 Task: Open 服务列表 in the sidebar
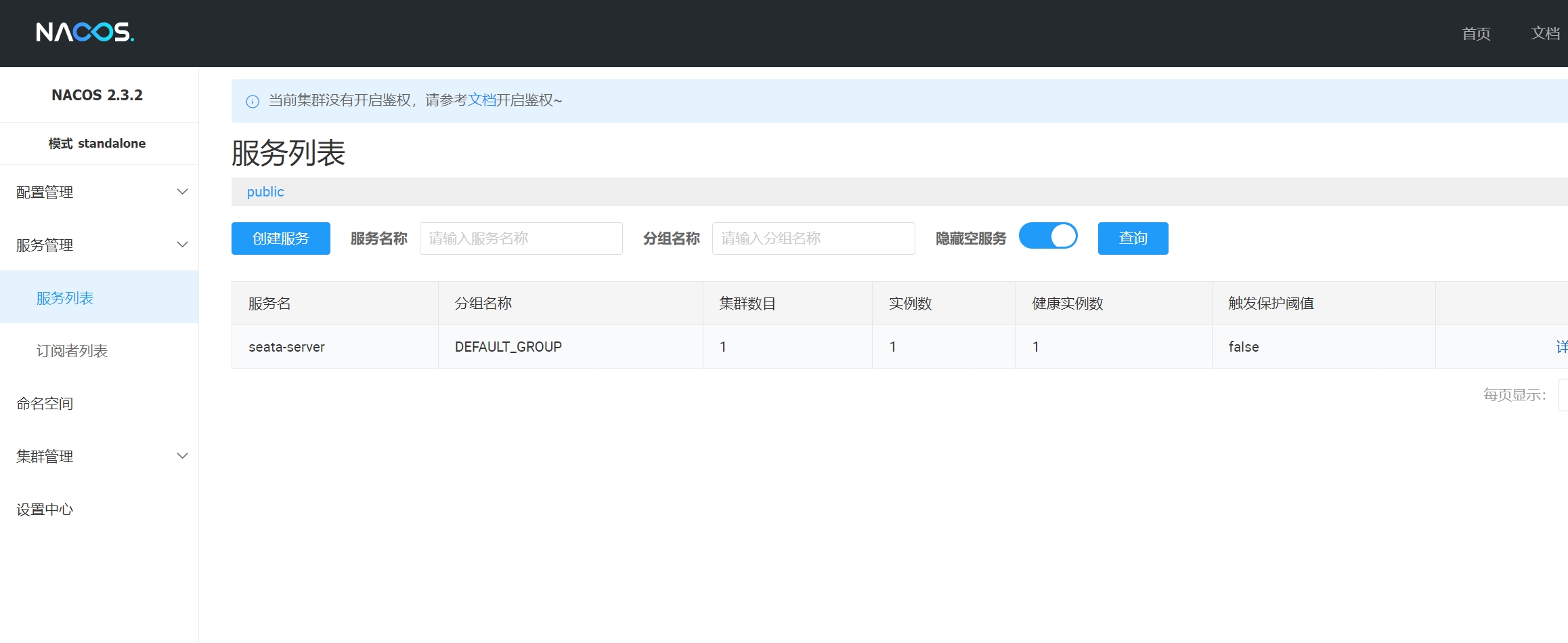[65, 298]
